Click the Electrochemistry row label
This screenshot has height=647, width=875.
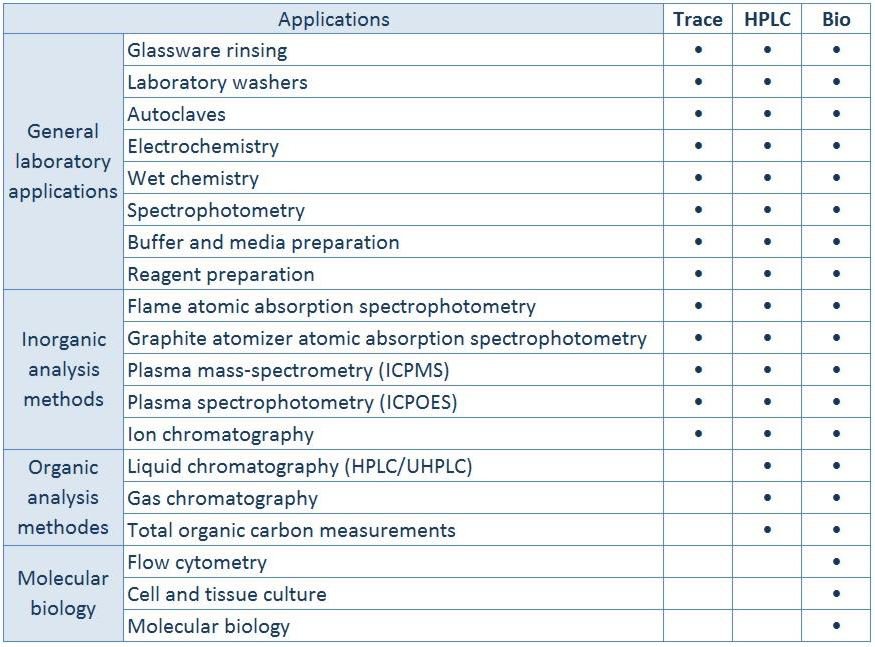[203, 146]
